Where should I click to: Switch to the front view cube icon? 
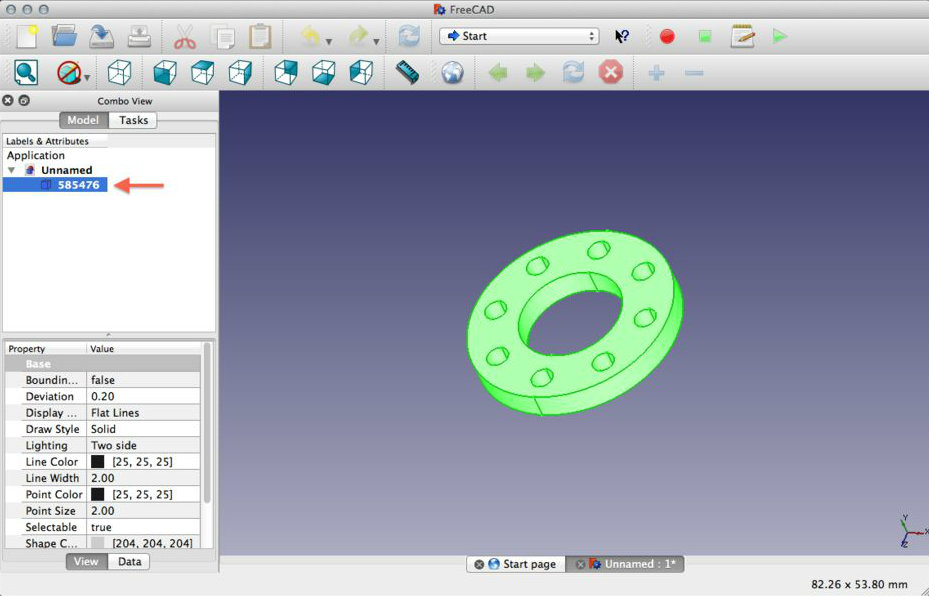165,73
